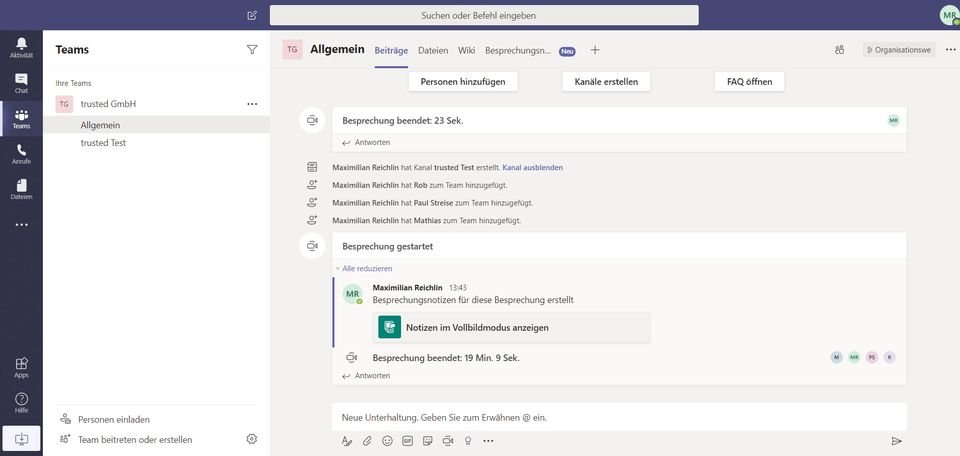
Task: Click MR avatar on 23 Sek. post
Action: pos(894,121)
